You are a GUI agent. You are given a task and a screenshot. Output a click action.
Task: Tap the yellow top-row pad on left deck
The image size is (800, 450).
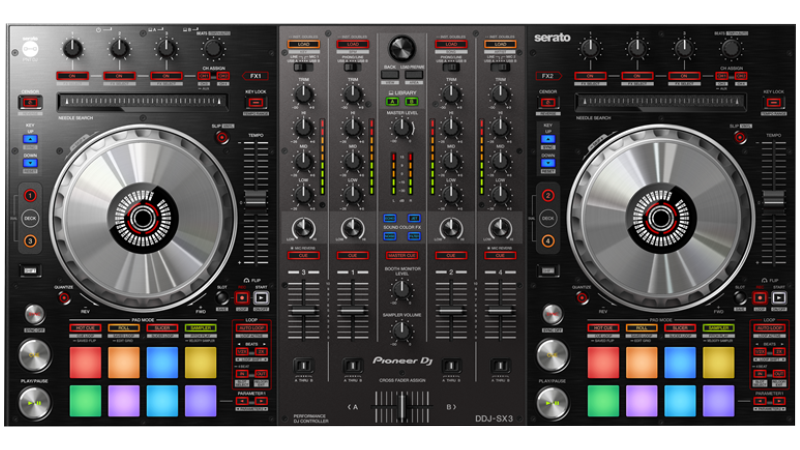tap(200, 362)
